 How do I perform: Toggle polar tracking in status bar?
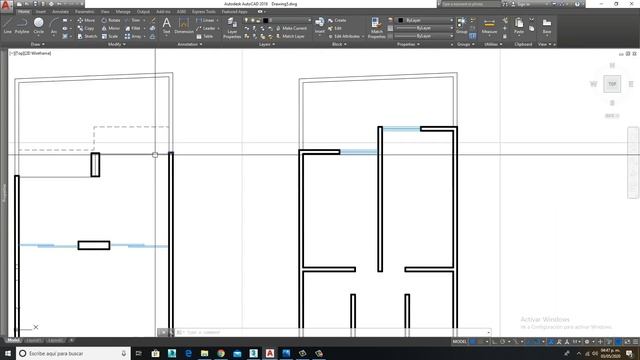click(x=503, y=342)
